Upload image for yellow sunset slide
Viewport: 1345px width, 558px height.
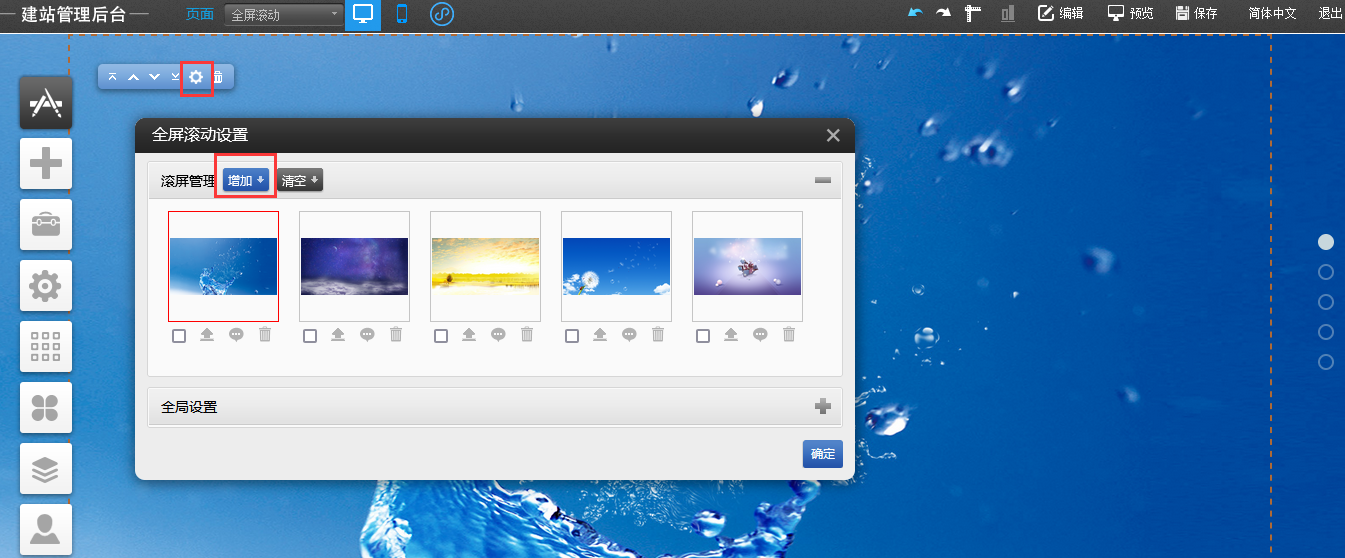click(469, 335)
